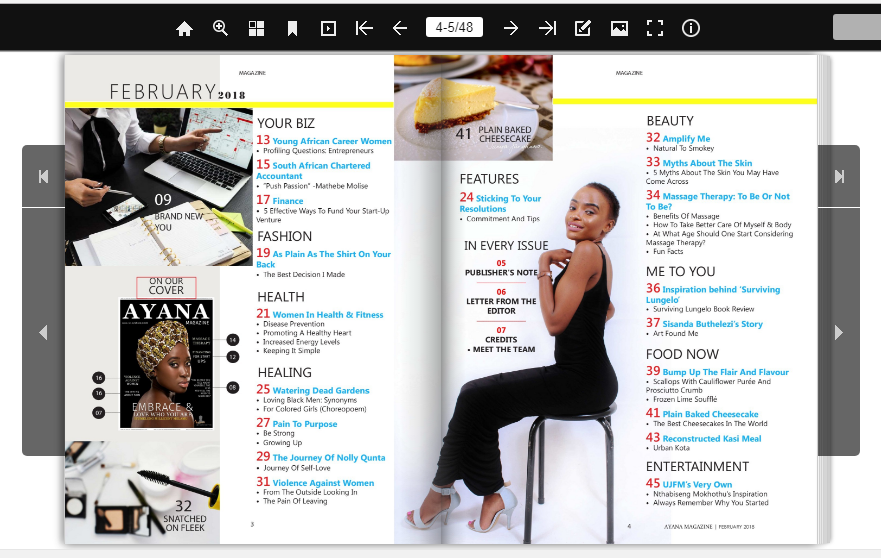Open 43 Reconstructed Kasi Meal link
881x558 pixels.
[703, 438]
